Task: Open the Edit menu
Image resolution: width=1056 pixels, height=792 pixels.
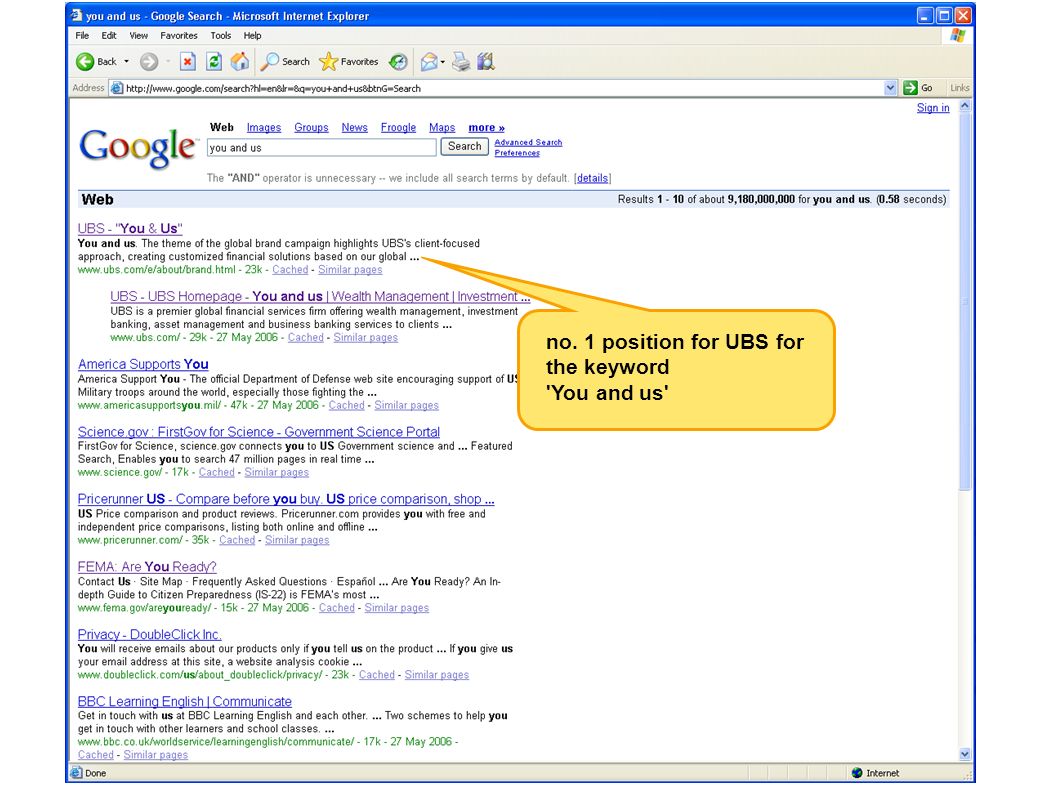Action: [108, 36]
